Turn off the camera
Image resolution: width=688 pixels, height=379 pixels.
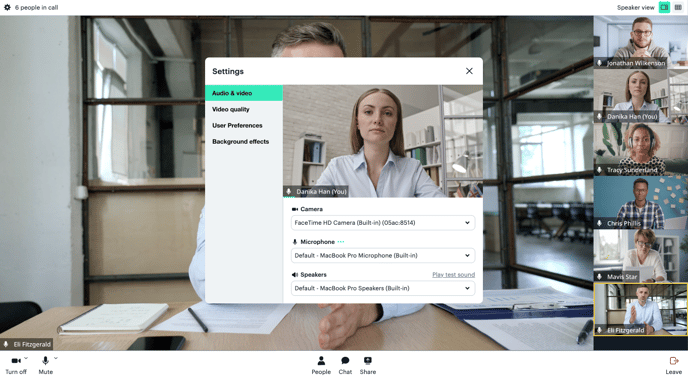16,361
